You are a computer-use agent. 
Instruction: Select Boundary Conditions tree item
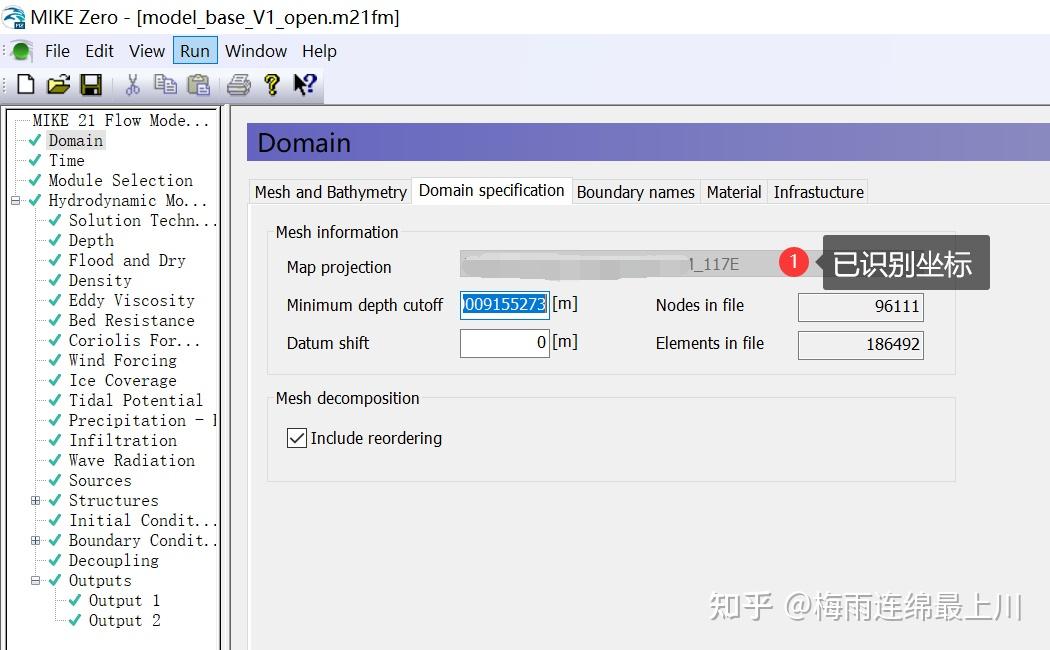(143, 540)
